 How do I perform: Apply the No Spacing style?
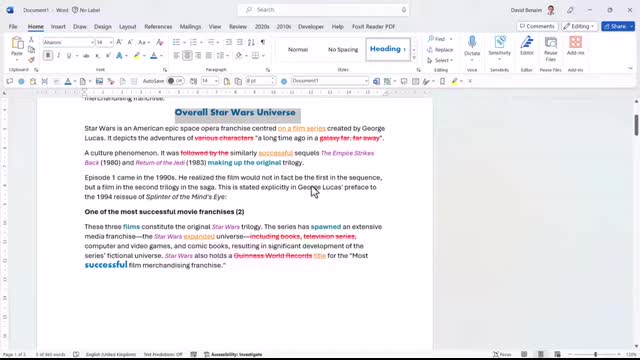point(343,49)
